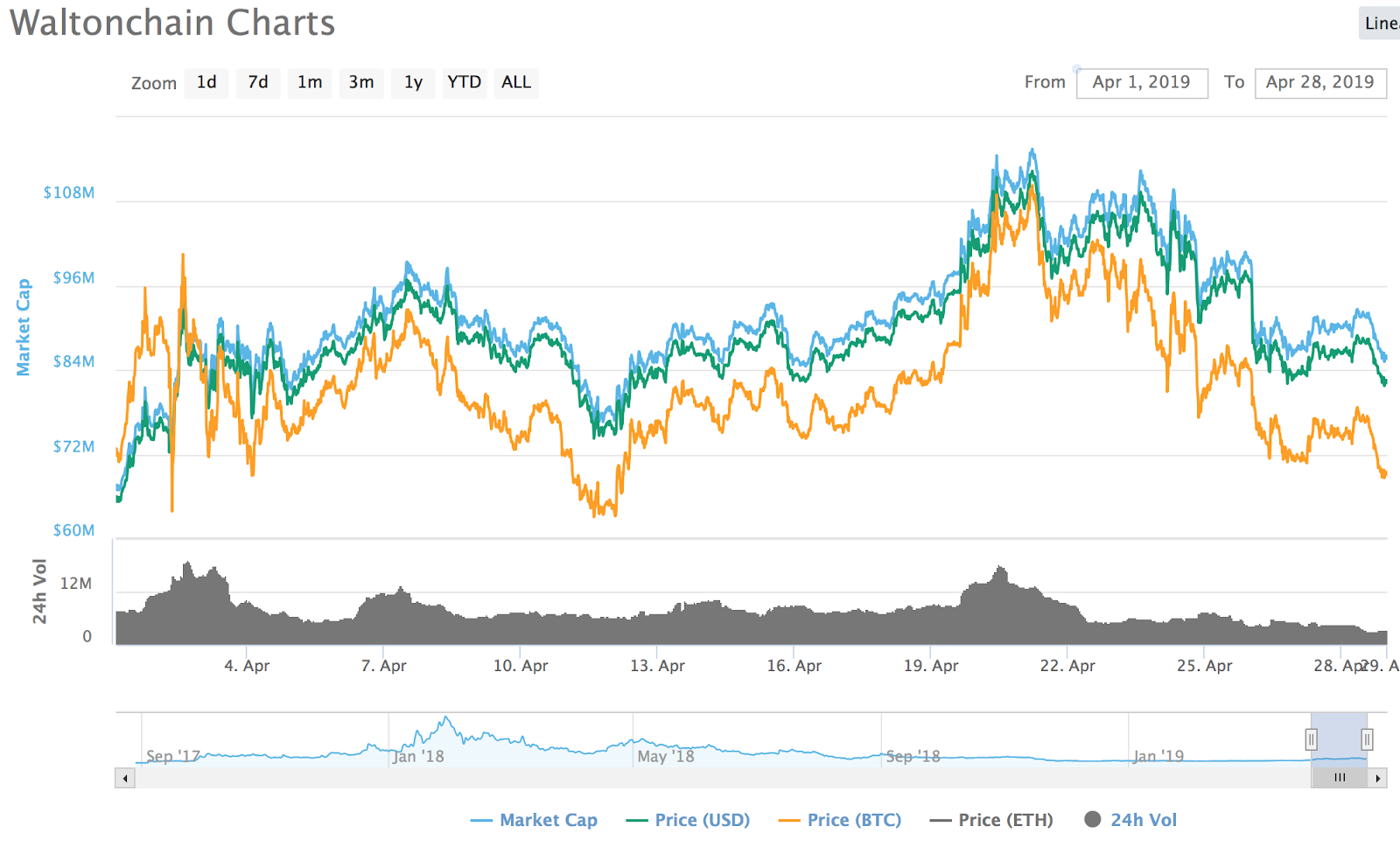The height and width of the screenshot is (854, 1400).
Task: Click the Waltonchain Charts heading
Action: tap(172, 23)
